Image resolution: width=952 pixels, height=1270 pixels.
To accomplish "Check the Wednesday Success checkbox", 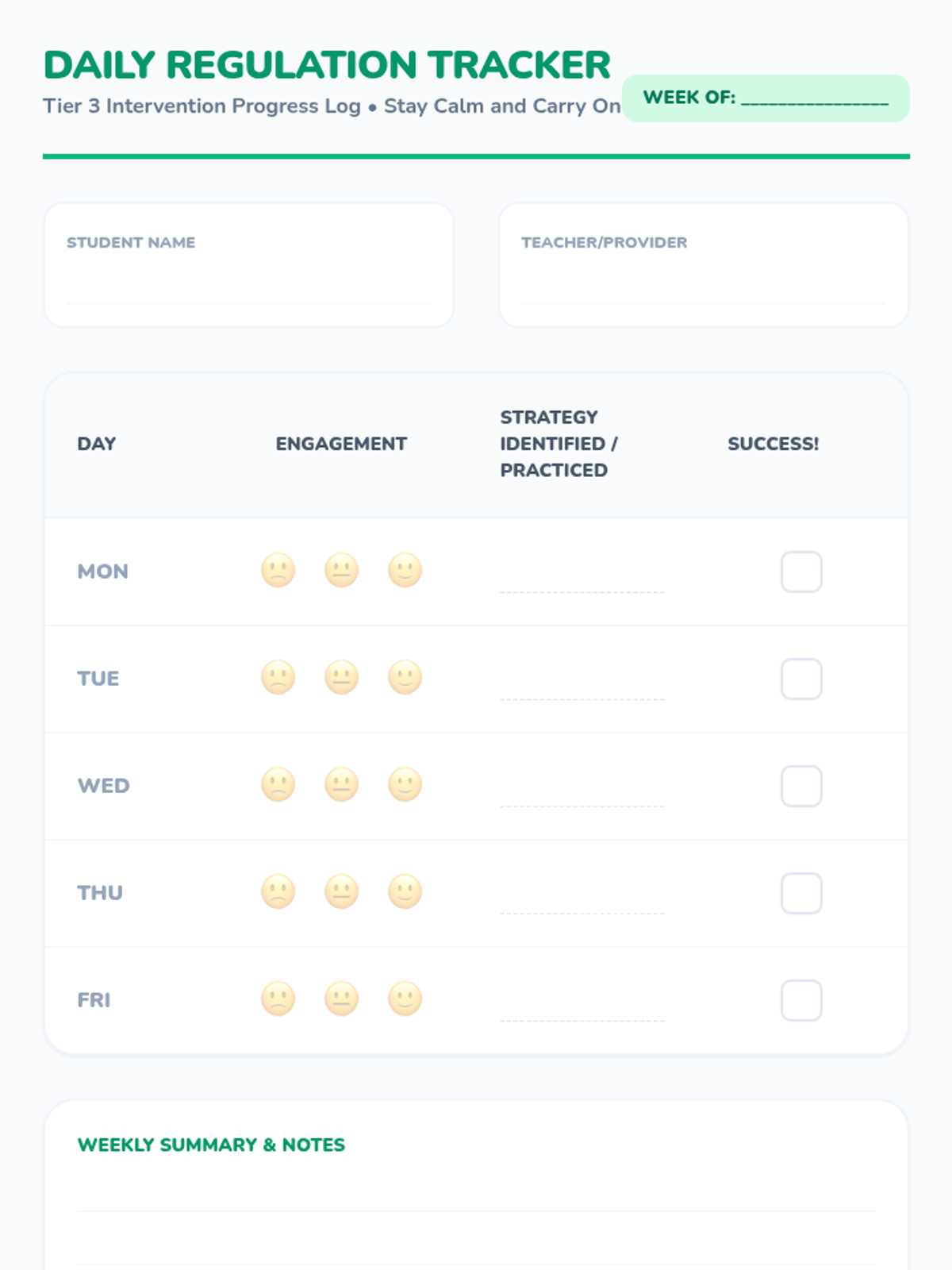I will tap(801, 786).
